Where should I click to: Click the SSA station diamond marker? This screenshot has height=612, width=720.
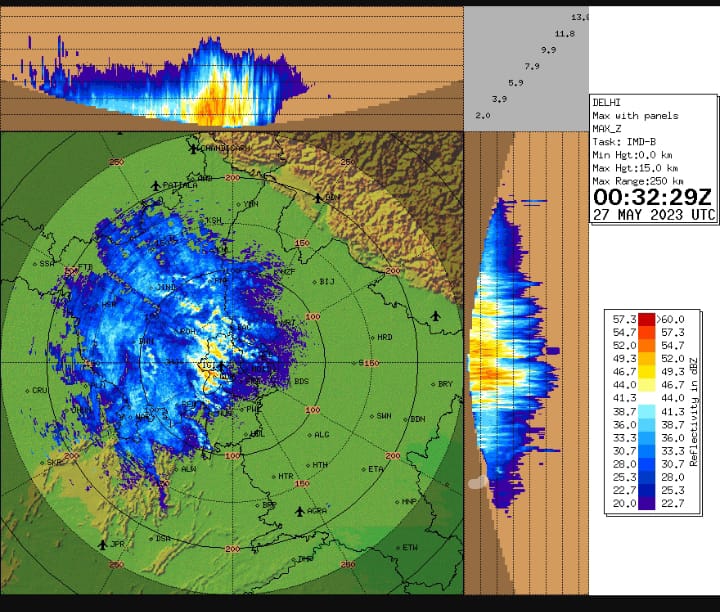point(35,264)
